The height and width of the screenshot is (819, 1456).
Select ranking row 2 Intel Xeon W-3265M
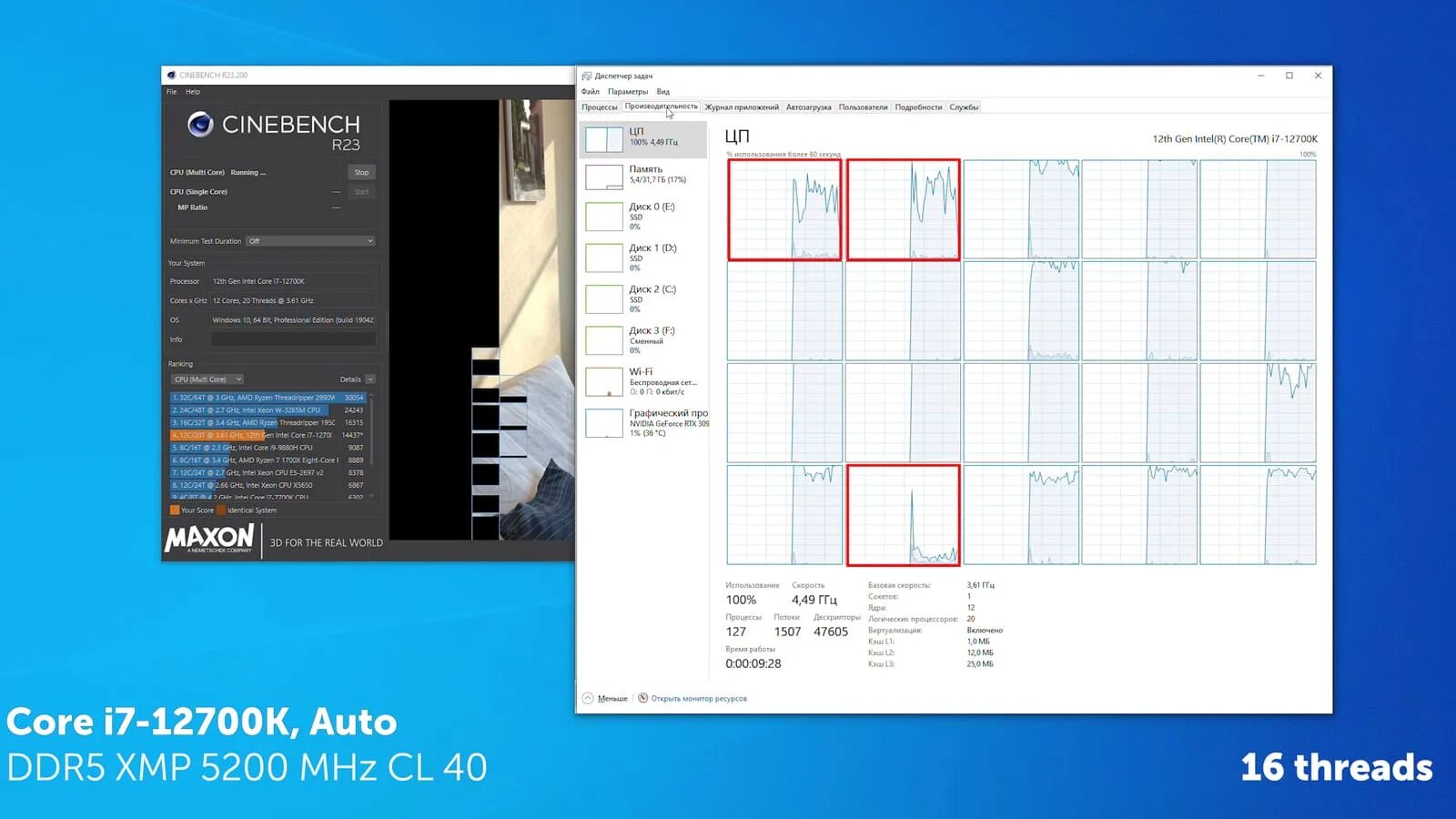(268, 410)
